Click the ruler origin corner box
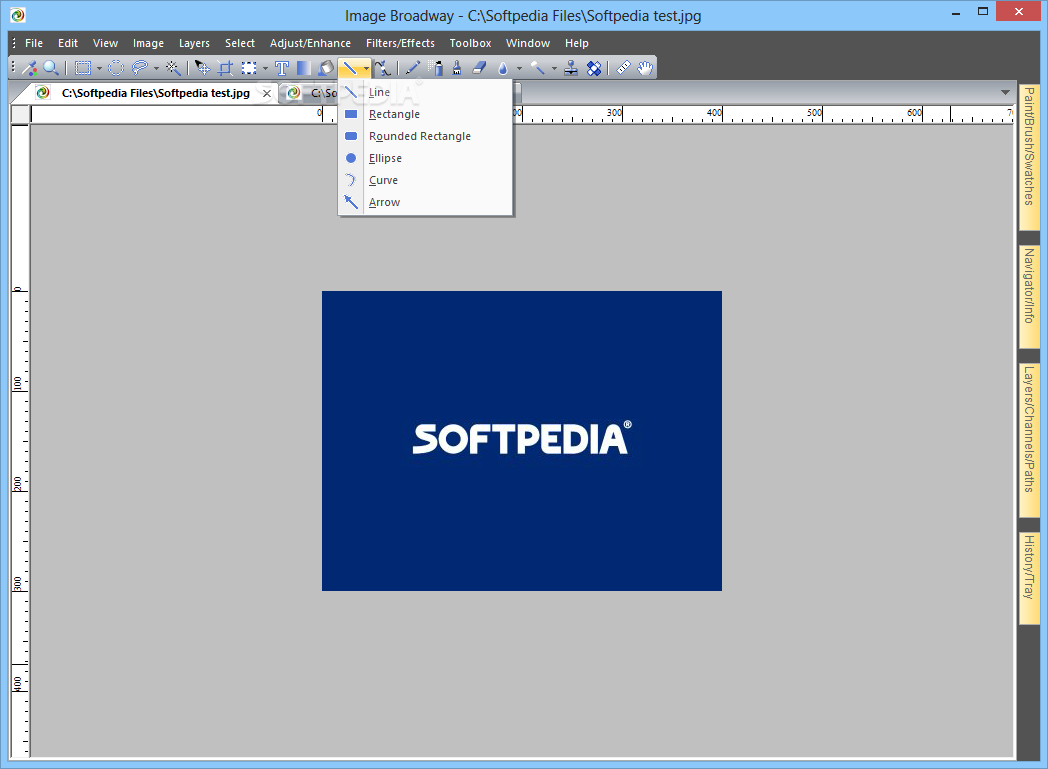Viewport: 1048px width, 769px height. (20, 114)
